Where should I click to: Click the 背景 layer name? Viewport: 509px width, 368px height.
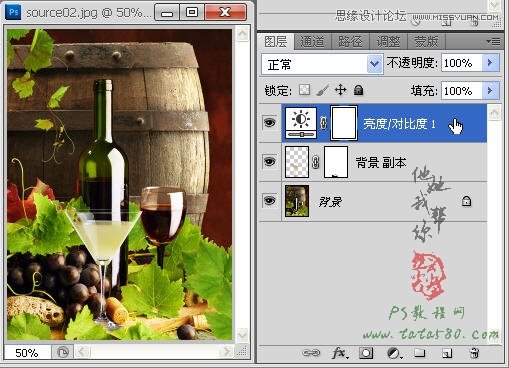click(x=330, y=202)
